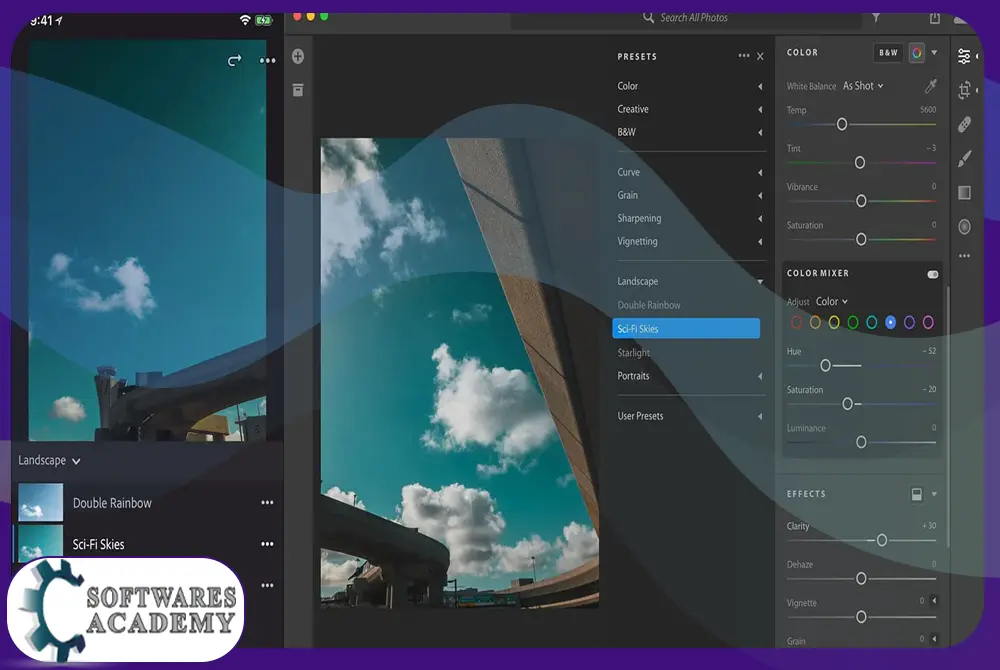The width and height of the screenshot is (1000, 670).
Task: Open the Adjust Color dropdown
Action: click(832, 302)
